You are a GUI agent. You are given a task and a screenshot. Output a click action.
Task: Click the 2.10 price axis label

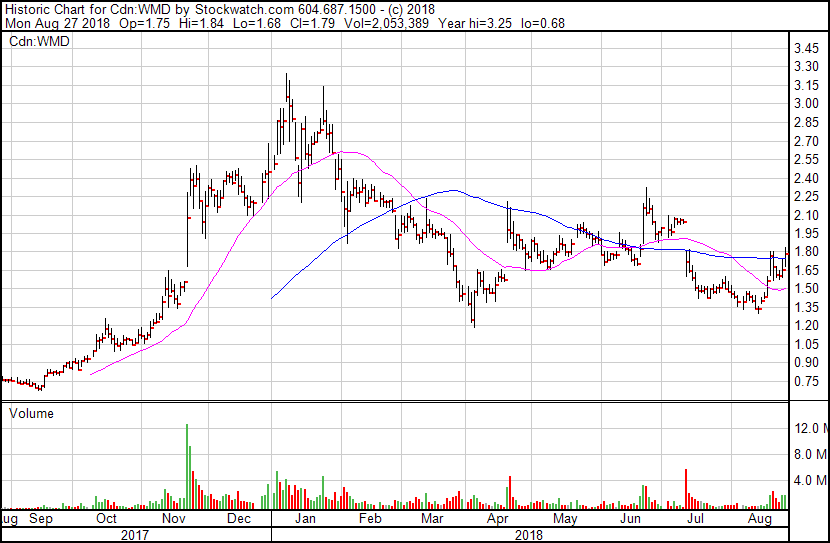pos(806,215)
